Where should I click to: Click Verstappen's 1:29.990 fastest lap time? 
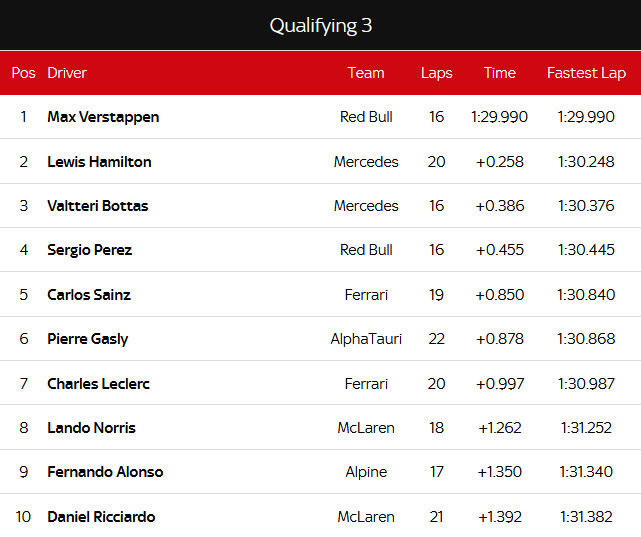point(586,117)
